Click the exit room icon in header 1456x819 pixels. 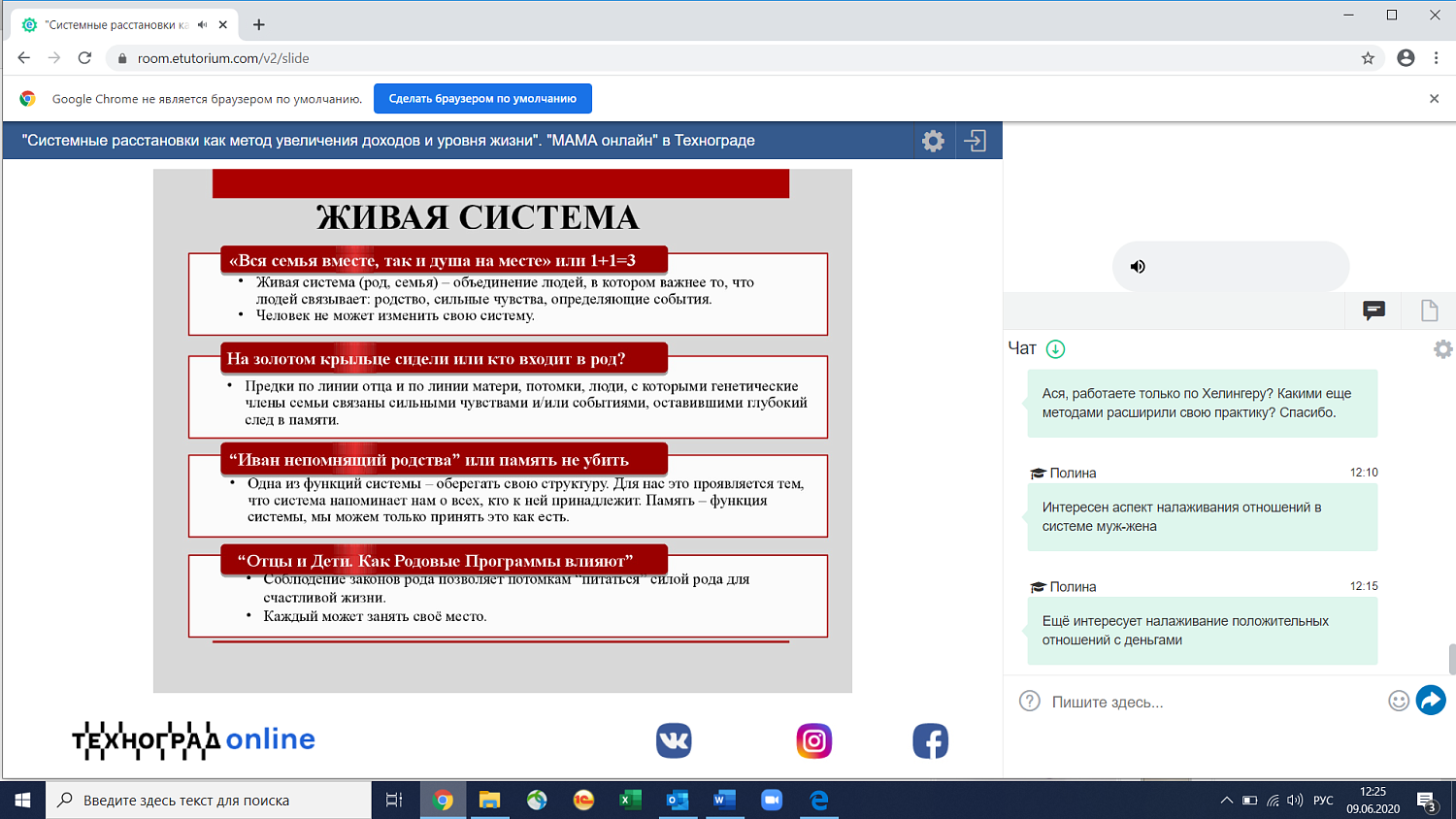tap(976, 141)
